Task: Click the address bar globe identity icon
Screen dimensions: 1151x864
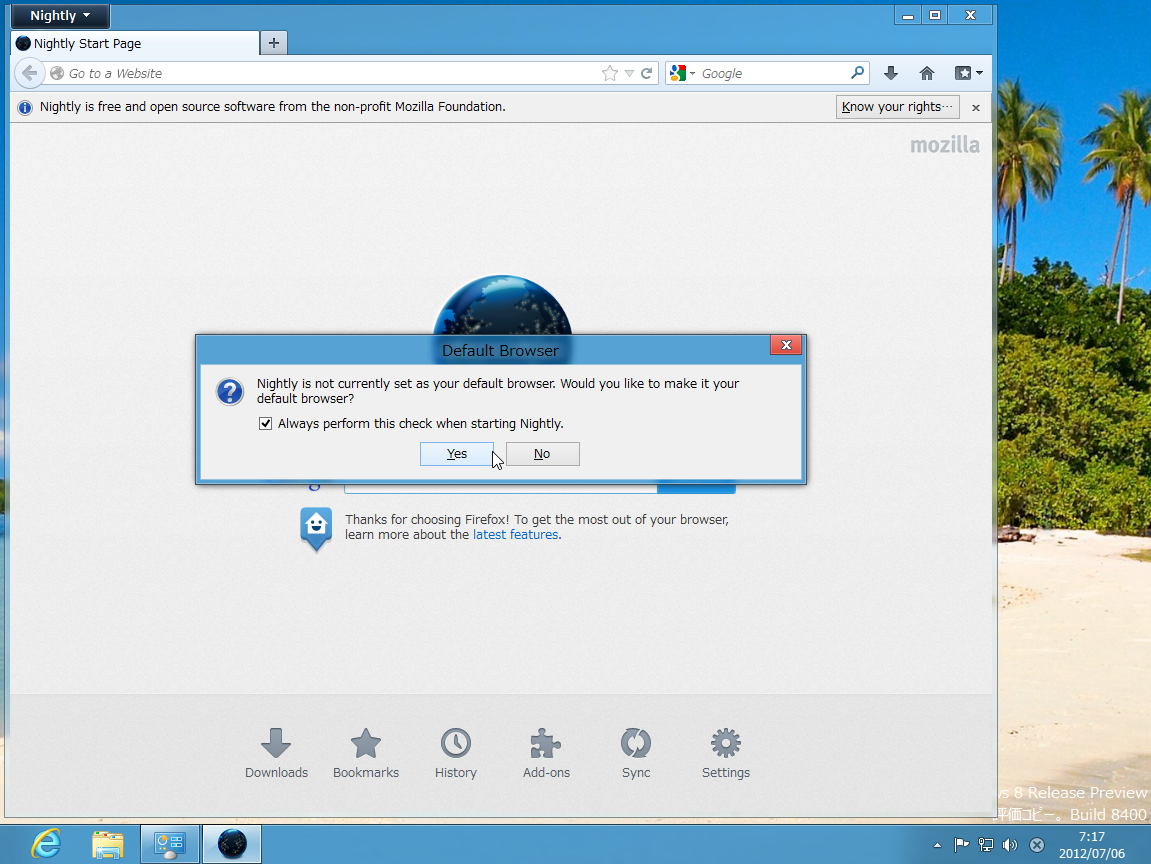Action: click(57, 73)
